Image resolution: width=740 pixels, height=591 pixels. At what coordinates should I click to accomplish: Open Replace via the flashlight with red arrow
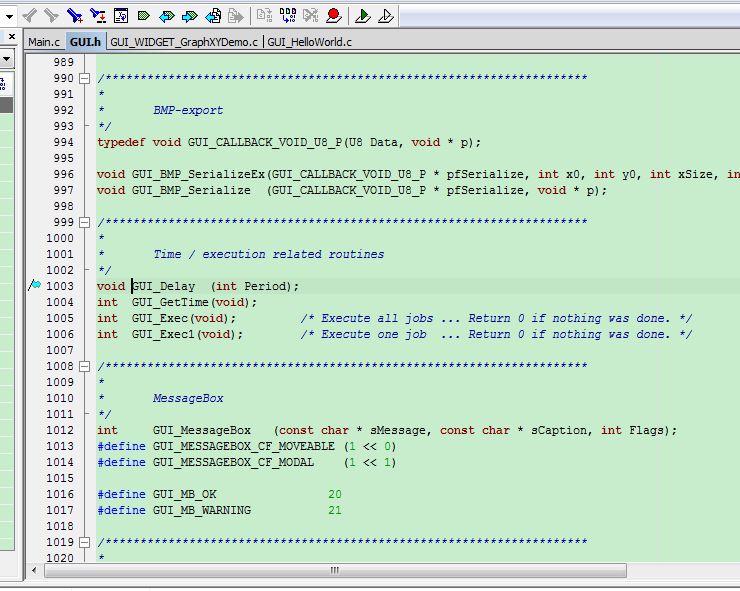pyautogui.click(x=98, y=16)
